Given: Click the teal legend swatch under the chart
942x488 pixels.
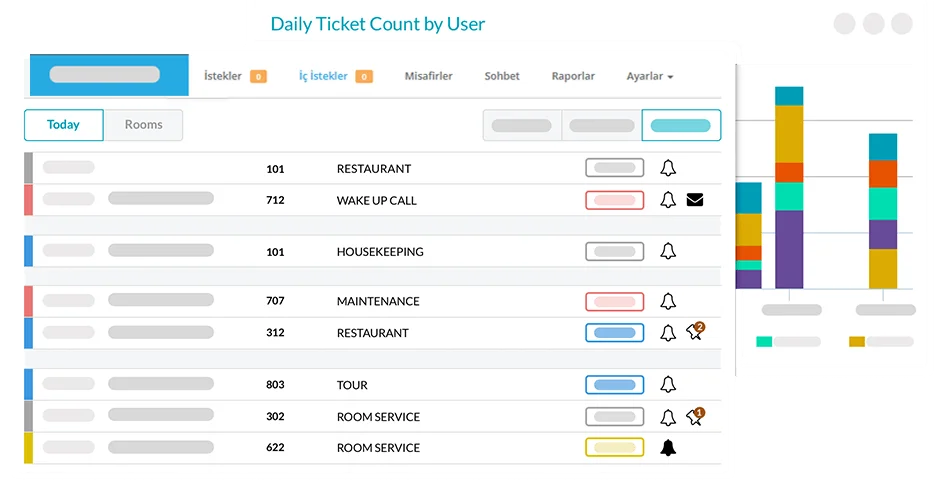Looking at the screenshot, I should point(764,341).
